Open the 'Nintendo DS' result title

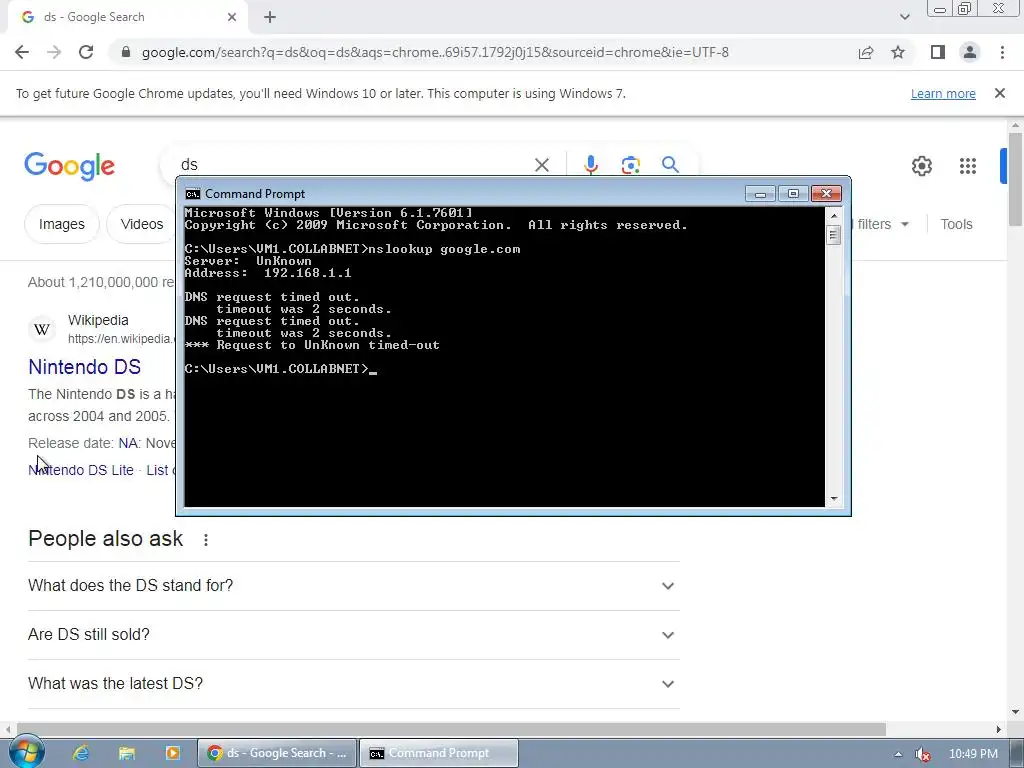pos(84,366)
